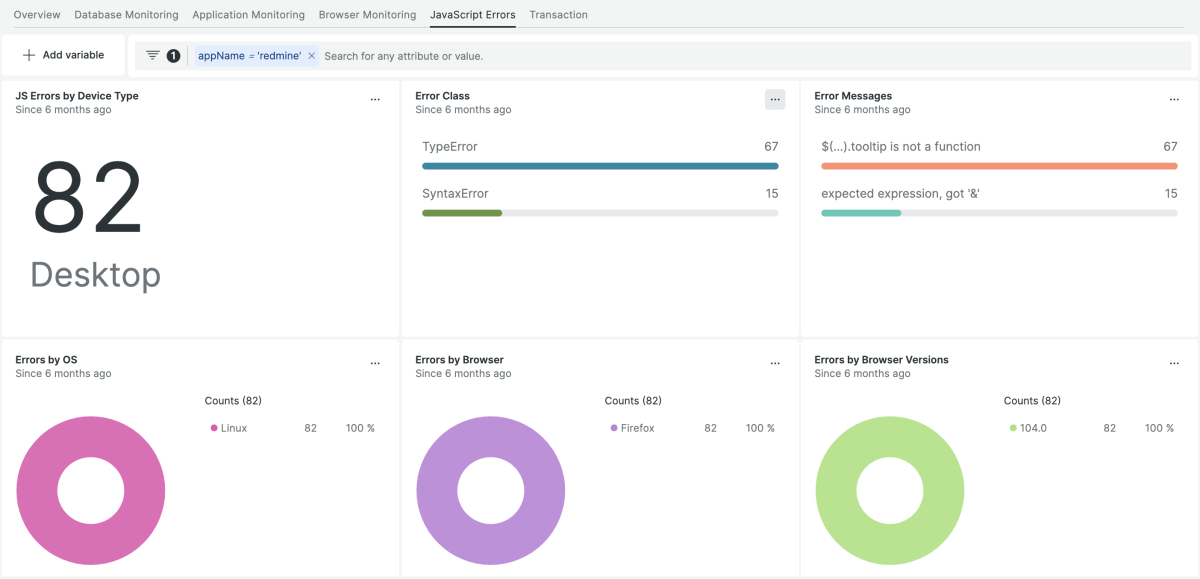This screenshot has height=579, width=1200.
Task: Open the Errors by Browser Versions ellipsis menu
Action: (1174, 364)
